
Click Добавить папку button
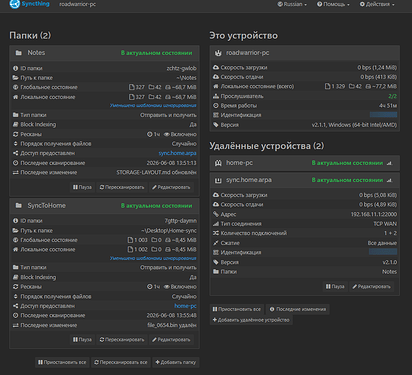click(176, 362)
